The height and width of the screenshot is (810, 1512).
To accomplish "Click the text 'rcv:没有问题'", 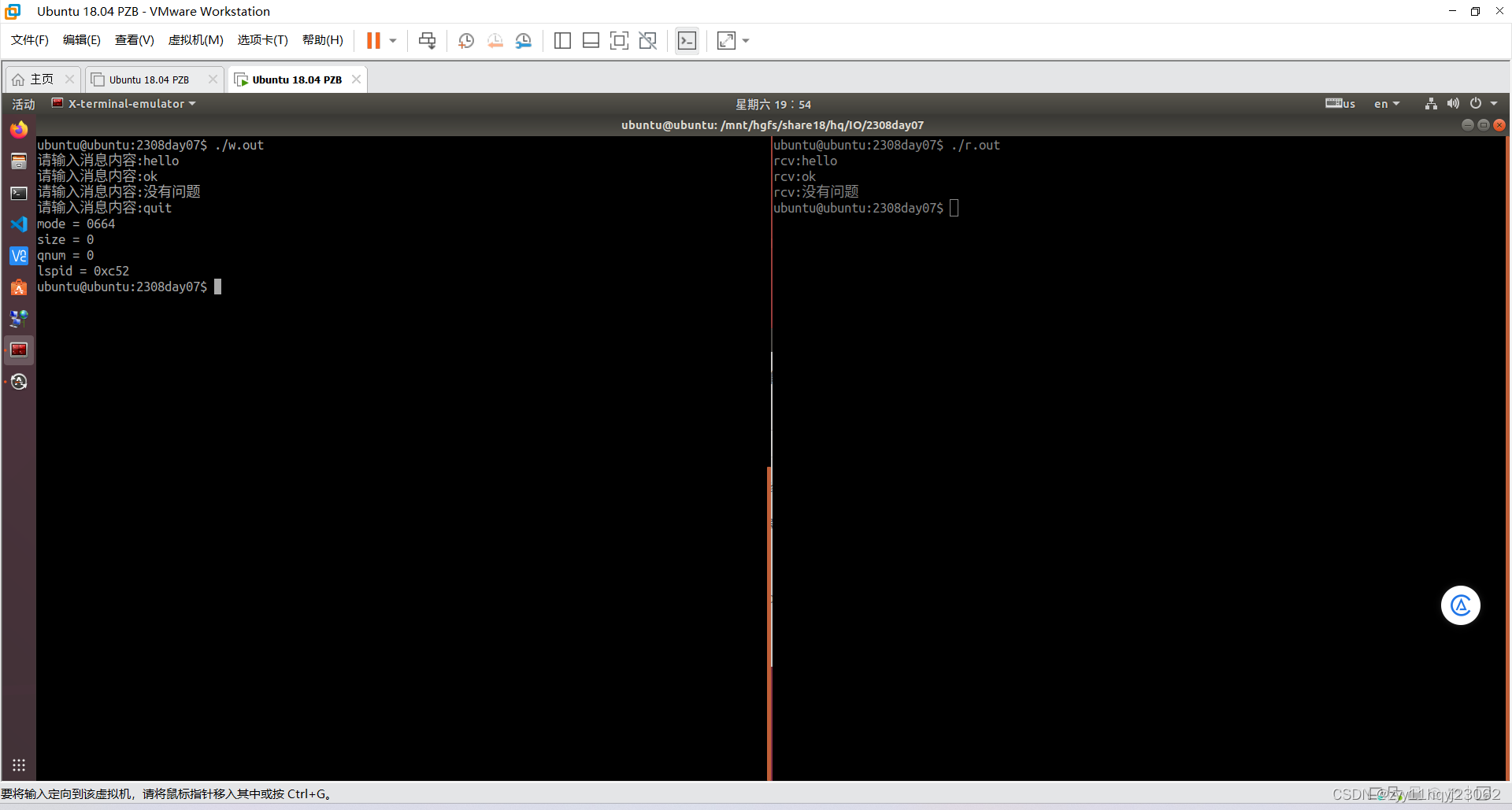I will point(816,192).
